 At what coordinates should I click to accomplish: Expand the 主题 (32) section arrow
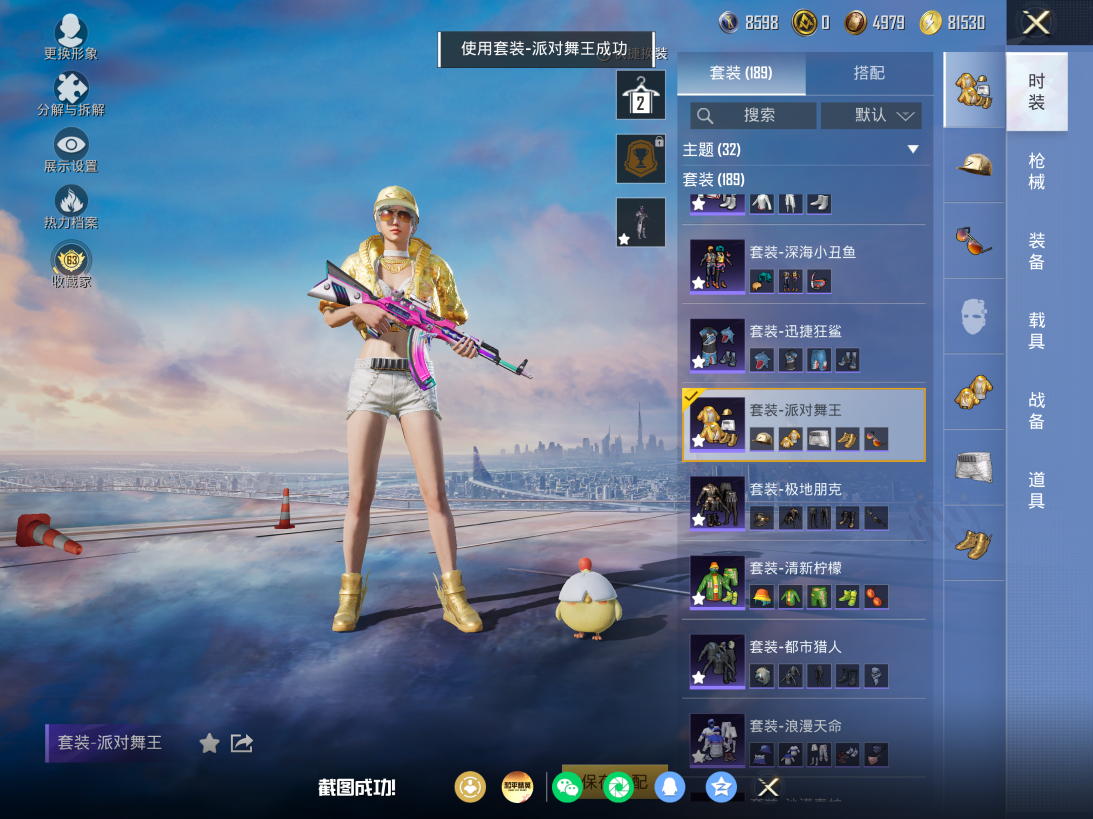[912, 149]
